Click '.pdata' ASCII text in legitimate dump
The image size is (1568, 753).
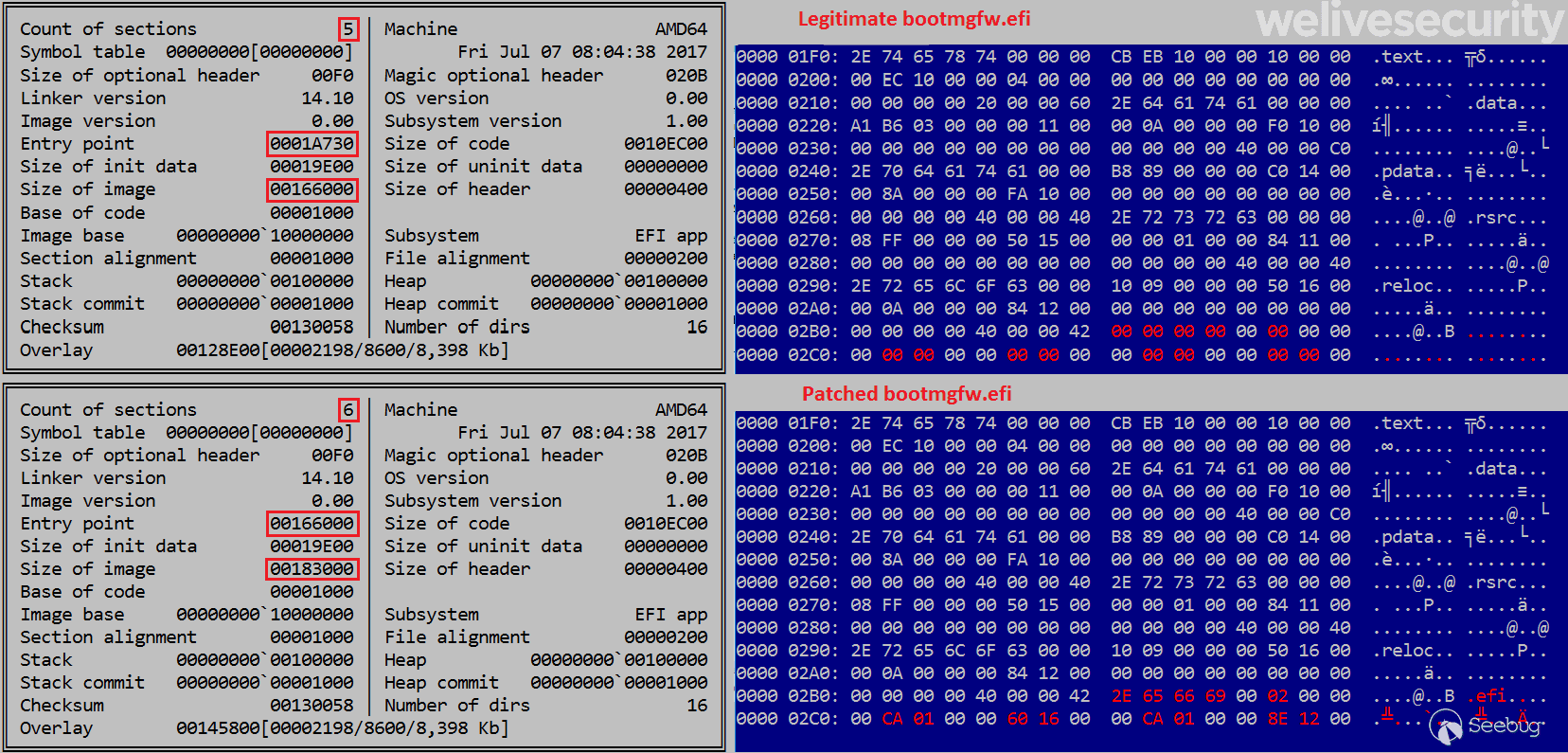[x=1407, y=171]
